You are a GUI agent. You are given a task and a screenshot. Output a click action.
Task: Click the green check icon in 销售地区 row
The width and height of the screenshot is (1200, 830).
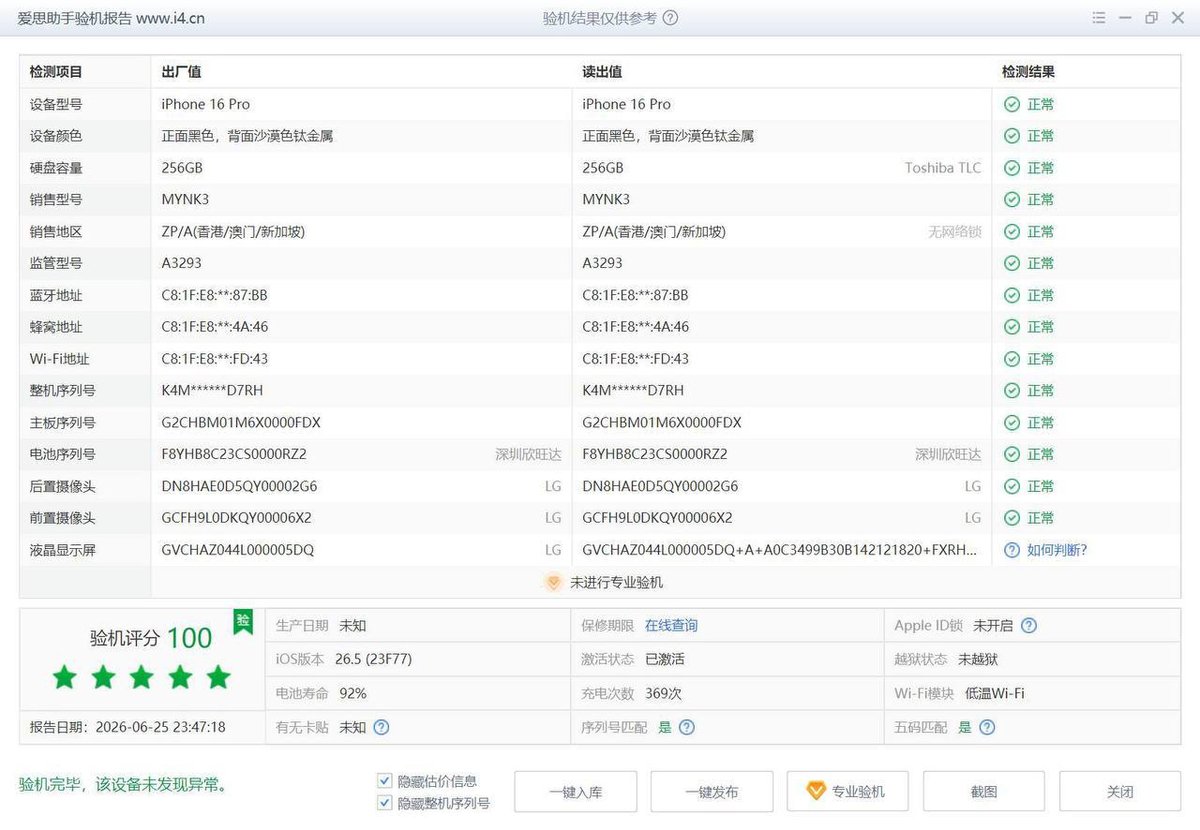point(1012,232)
